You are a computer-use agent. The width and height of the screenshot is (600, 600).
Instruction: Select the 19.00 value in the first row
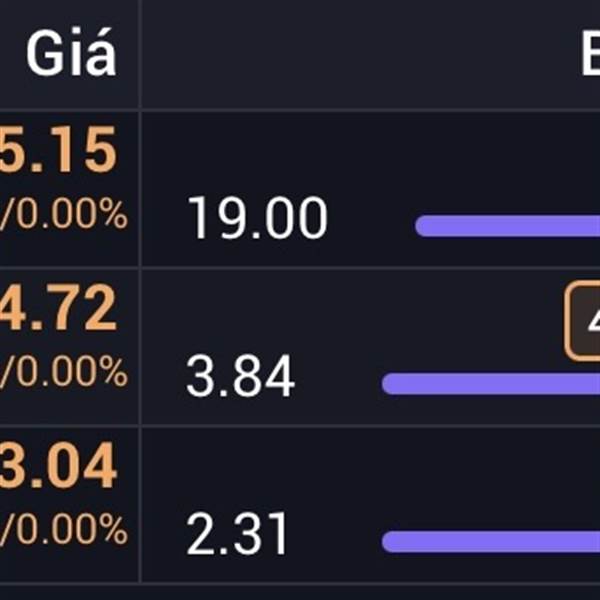[257, 219]
